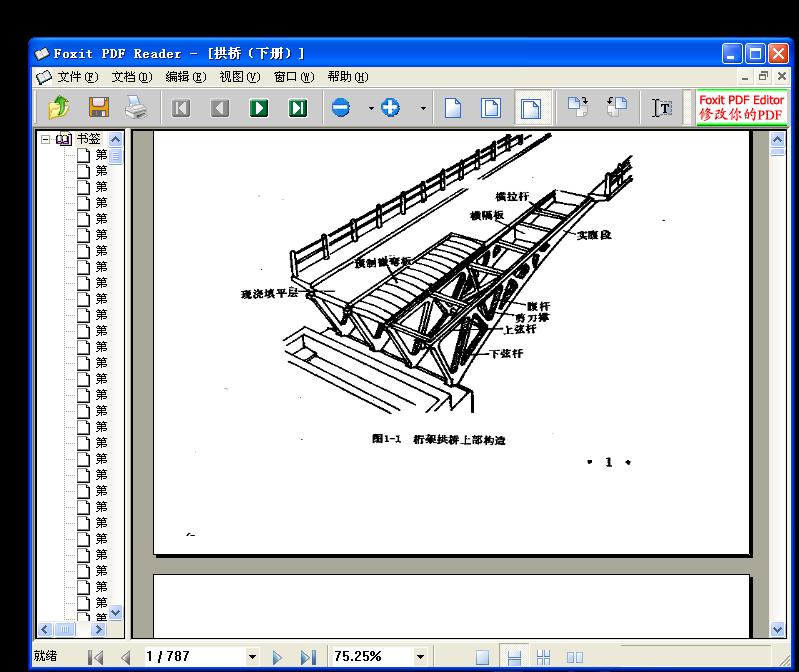
Task: Open the 文件 menu
Action: pos(77,77)
